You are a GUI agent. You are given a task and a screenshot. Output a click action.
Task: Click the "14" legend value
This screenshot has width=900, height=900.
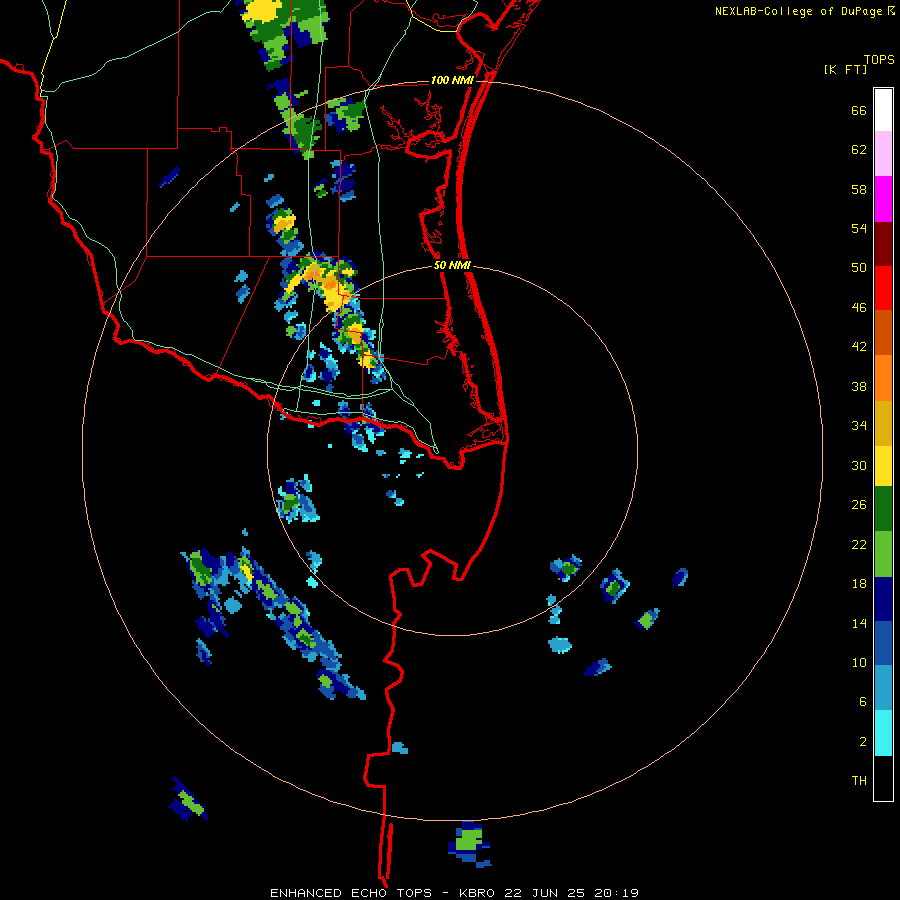point(859,624)
